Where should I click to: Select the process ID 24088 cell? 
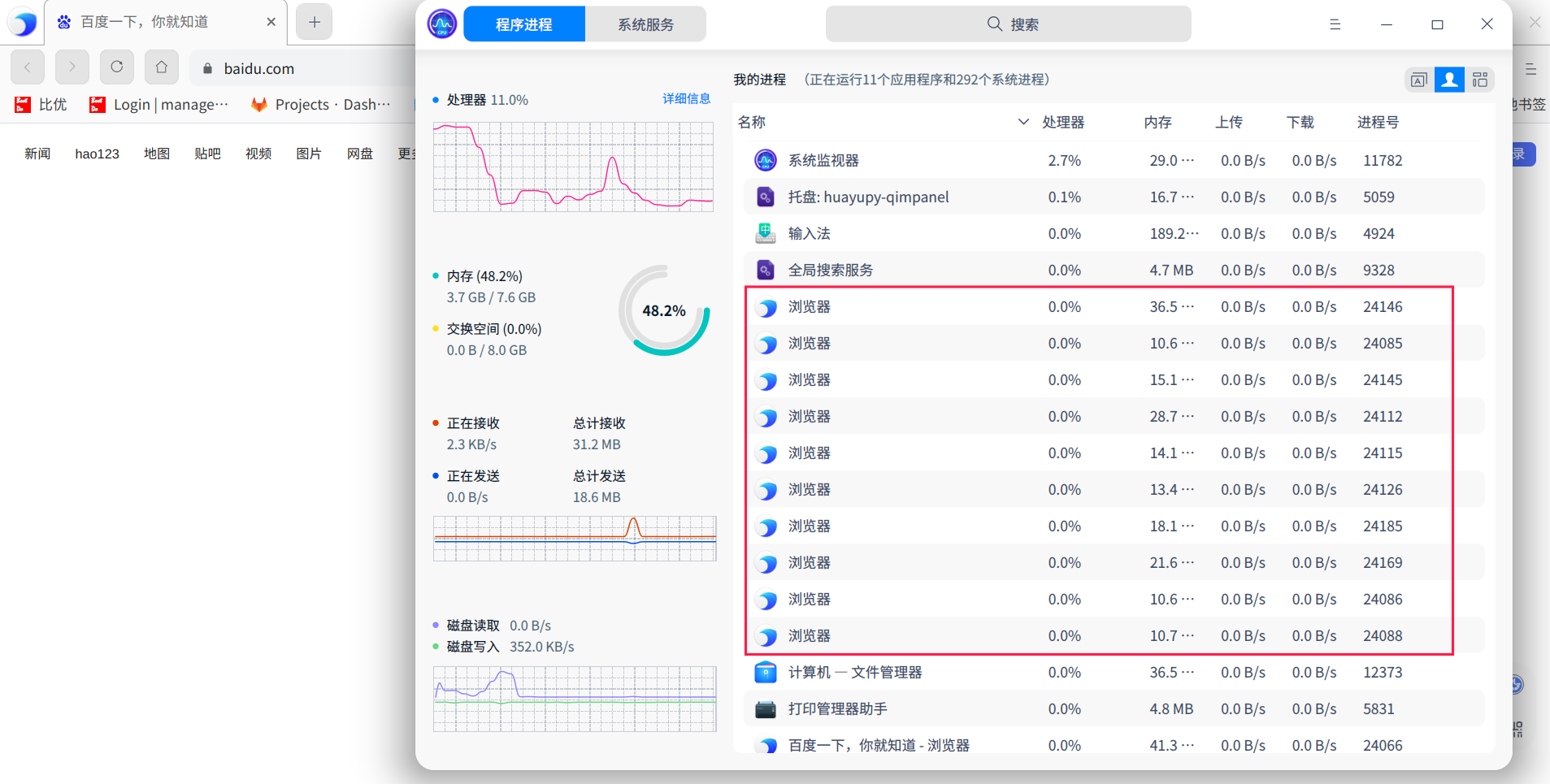pos(1383,636)
